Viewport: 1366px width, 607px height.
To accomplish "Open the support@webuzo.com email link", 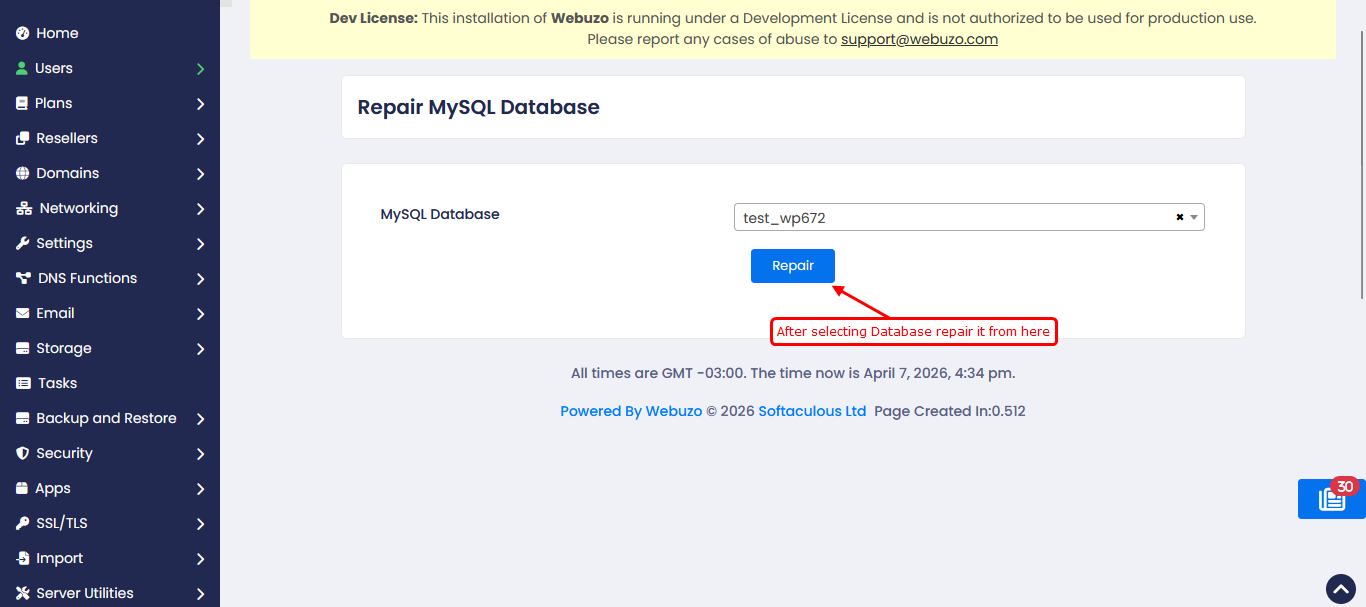I will (919, 40).
